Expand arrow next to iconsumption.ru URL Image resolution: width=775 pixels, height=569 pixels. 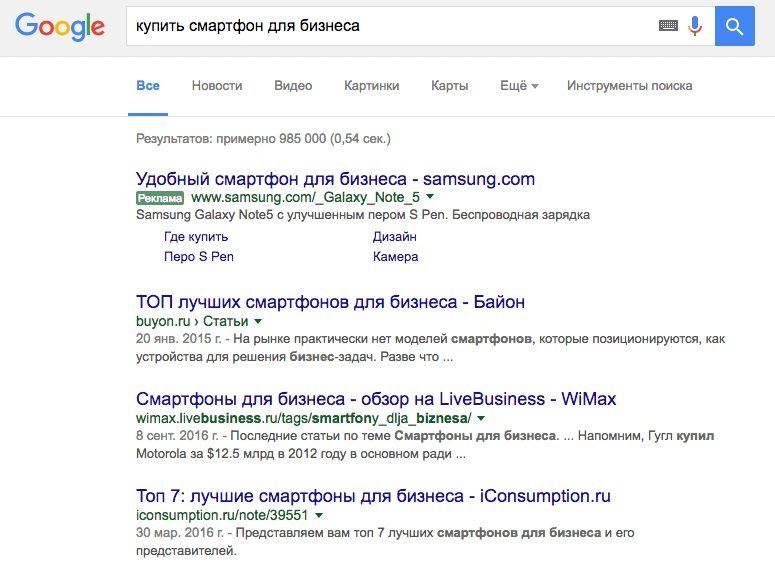tap(319, 516)
